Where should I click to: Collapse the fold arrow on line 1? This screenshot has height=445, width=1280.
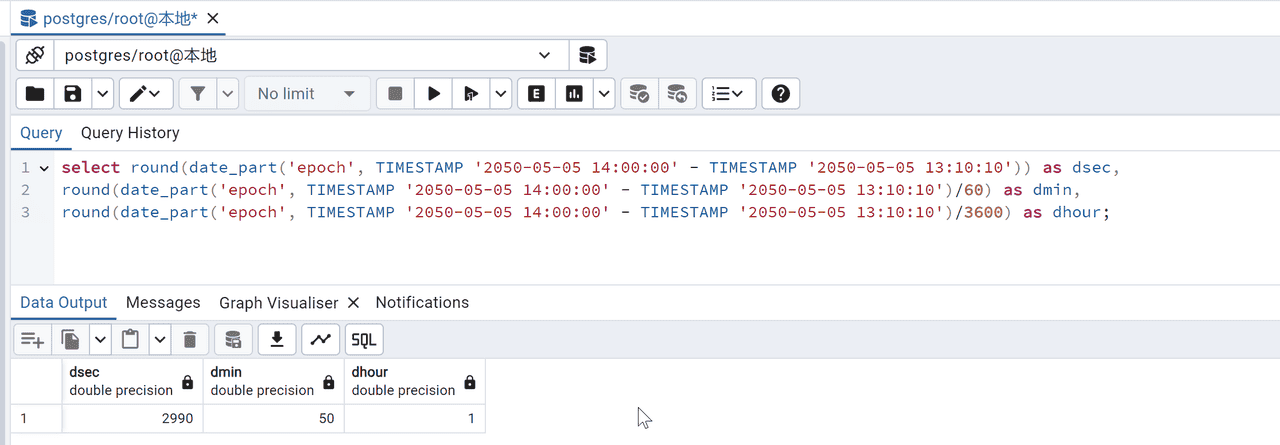click(44, 168)
